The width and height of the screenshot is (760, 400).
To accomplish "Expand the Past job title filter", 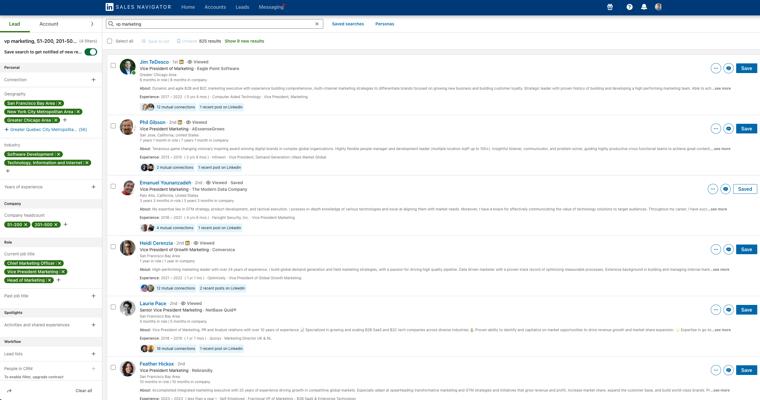I will (94, 296).
